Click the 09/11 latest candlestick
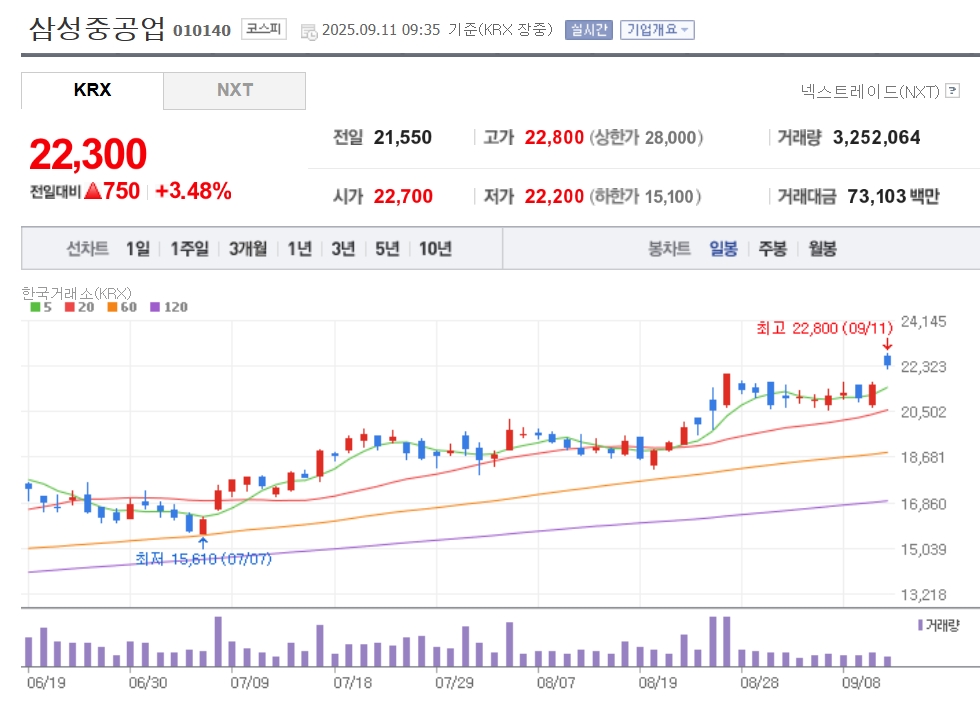Image resolution: width=980 pixels, height=714 pixels. click(887, 360)
